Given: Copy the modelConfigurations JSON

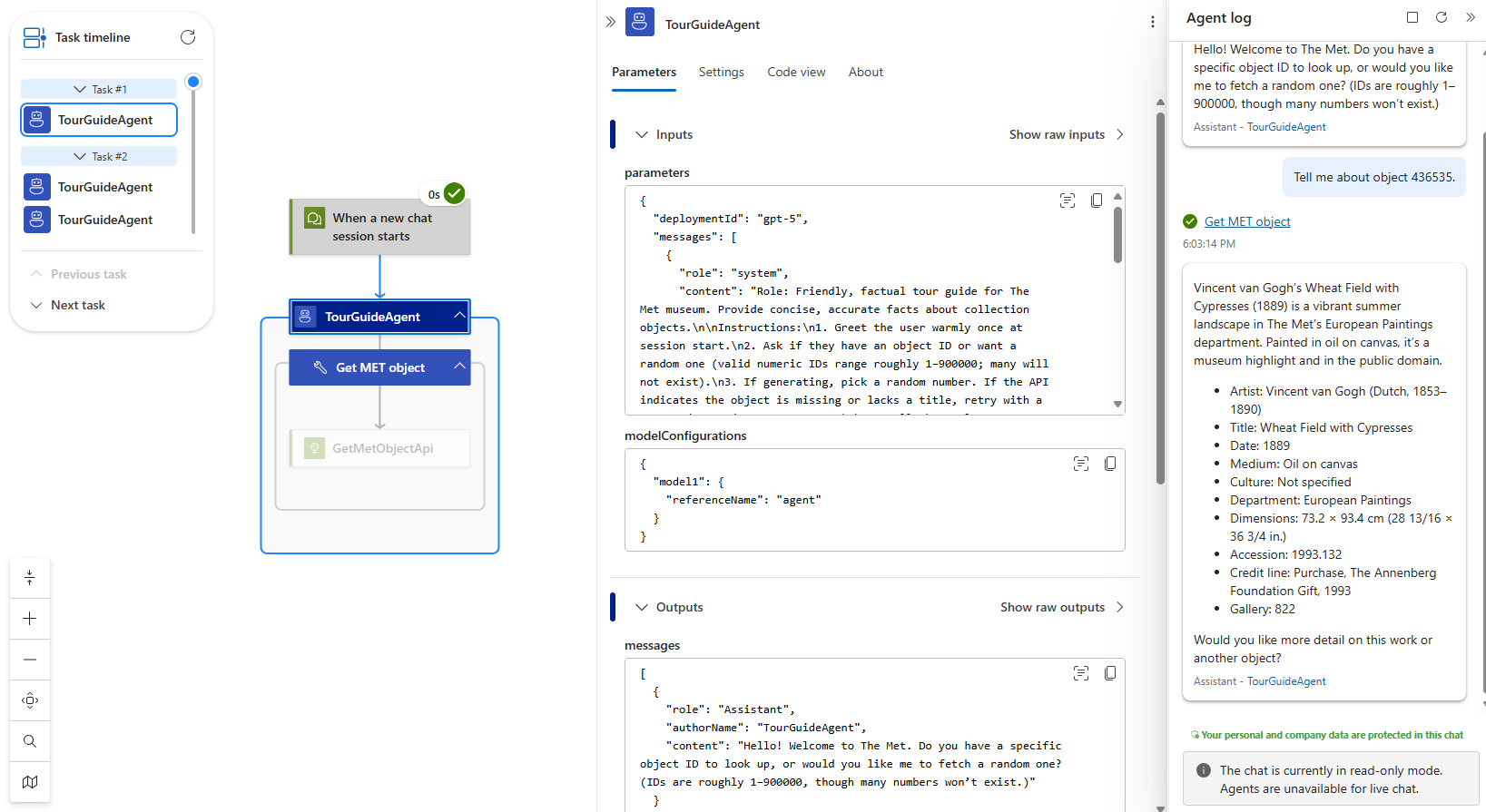Looking at the screenshot, I should [1110, 464].
